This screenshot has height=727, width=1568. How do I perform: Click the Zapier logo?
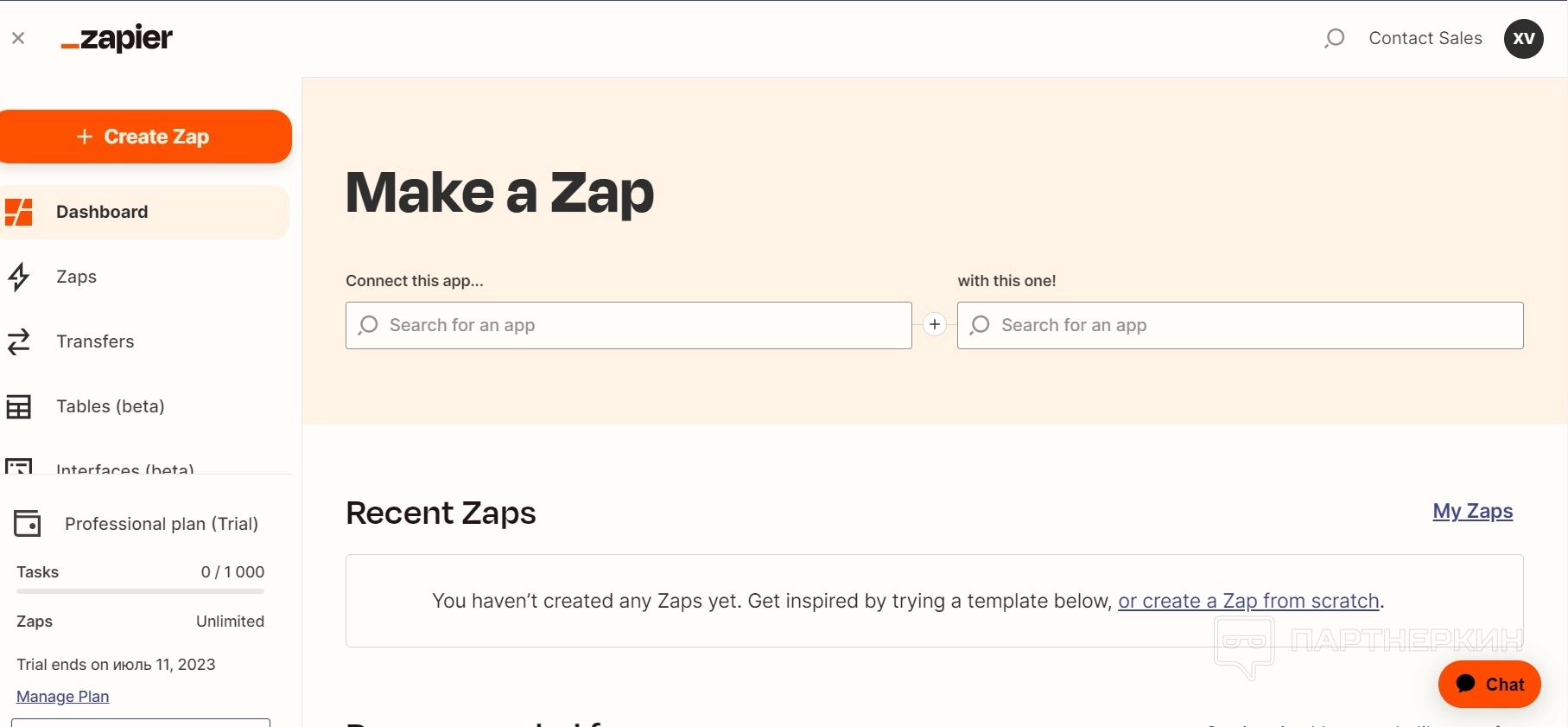pyautogui.click(x=117, y=39)
